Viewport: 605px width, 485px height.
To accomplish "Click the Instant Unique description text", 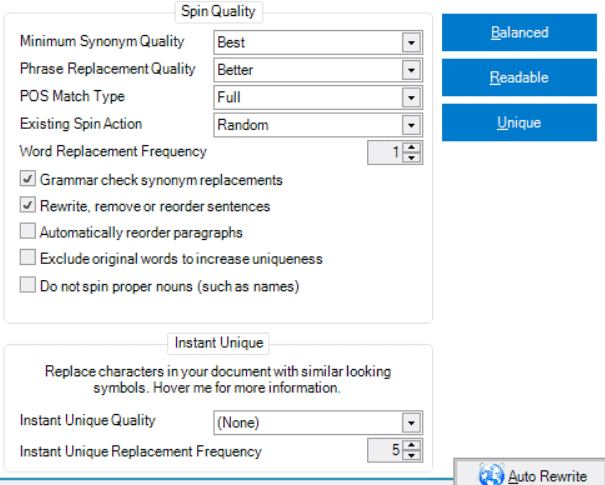I will coord(218,379).
